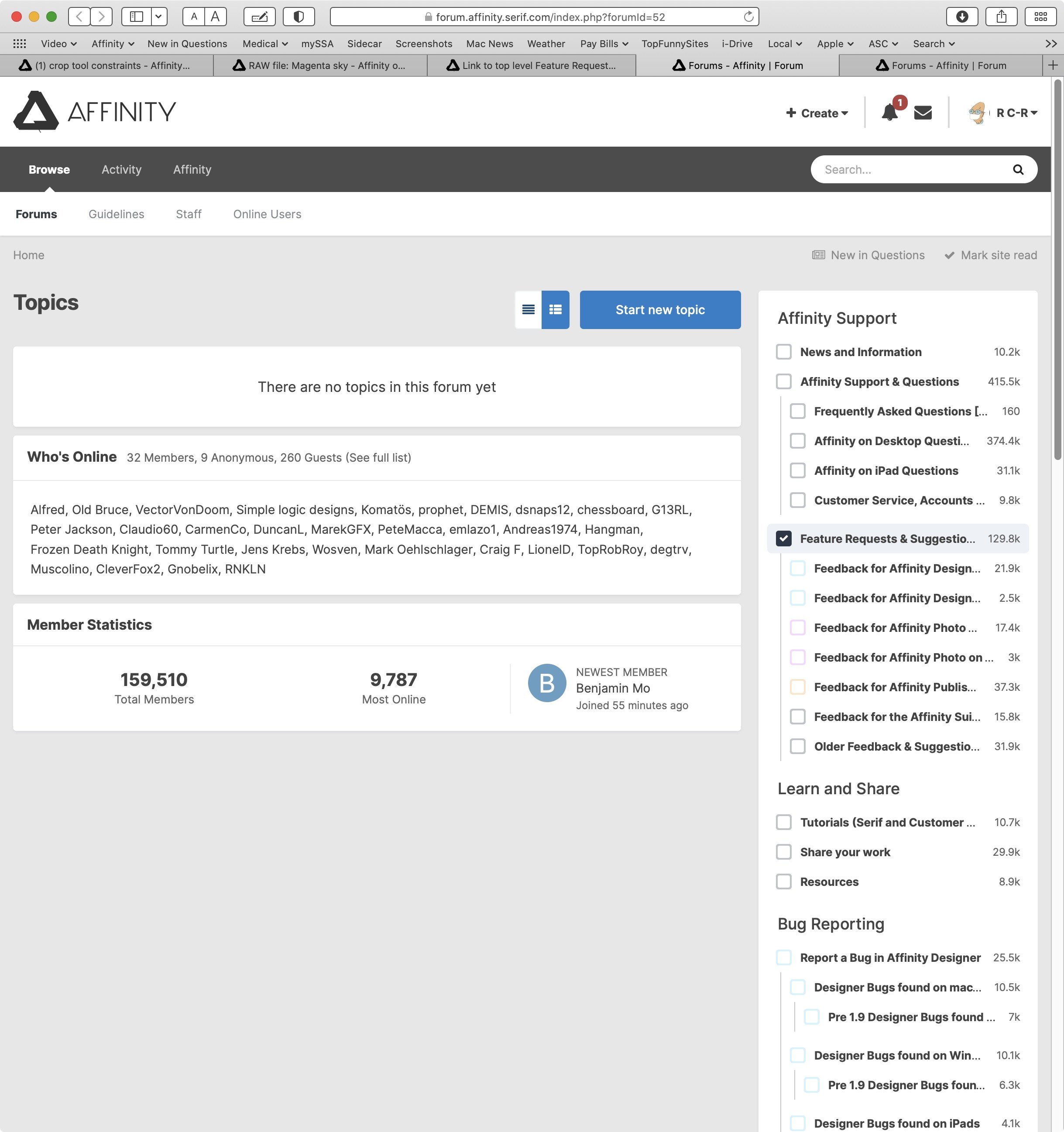The width and height of the screenshot is (1064, 1132).
Task: Open the Video bookmarks dropdown
Action: pyautogui.click(x=58, y=43)
